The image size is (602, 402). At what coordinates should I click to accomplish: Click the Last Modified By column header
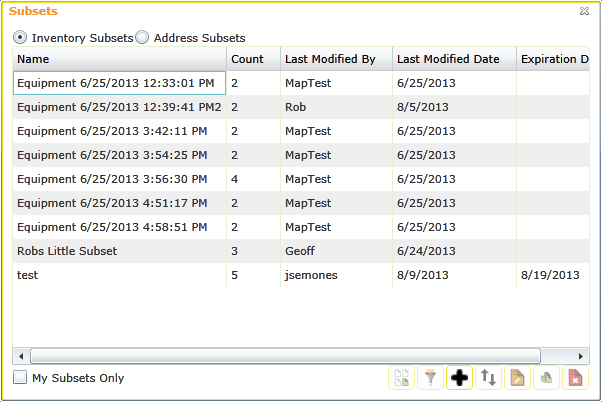click(x=336, y=59)
